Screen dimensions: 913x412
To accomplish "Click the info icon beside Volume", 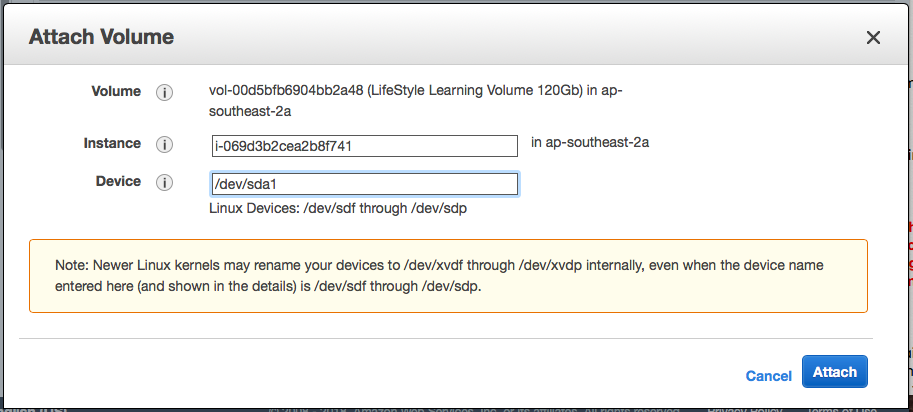I will [164, 93].
